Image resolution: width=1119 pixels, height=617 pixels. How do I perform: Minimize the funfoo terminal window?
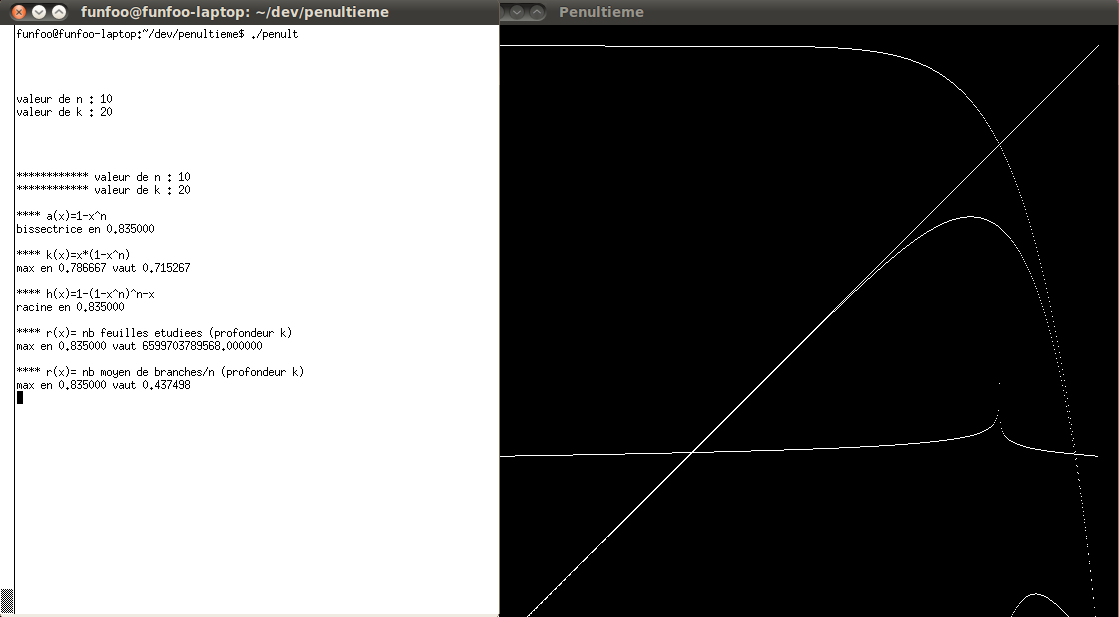click(x=39, y=11)
